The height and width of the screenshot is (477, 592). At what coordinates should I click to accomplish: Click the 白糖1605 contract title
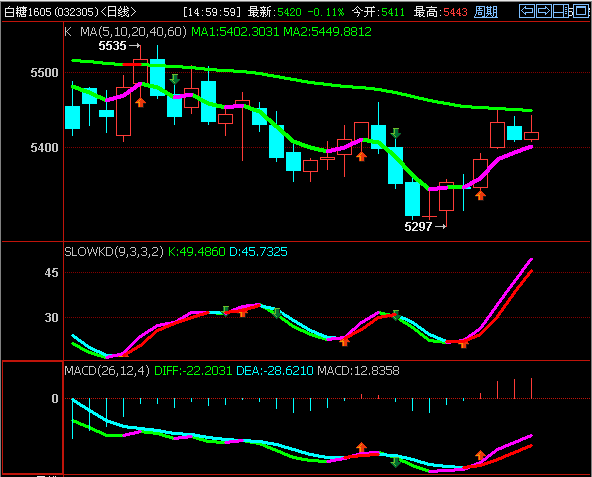click(28, 12)
